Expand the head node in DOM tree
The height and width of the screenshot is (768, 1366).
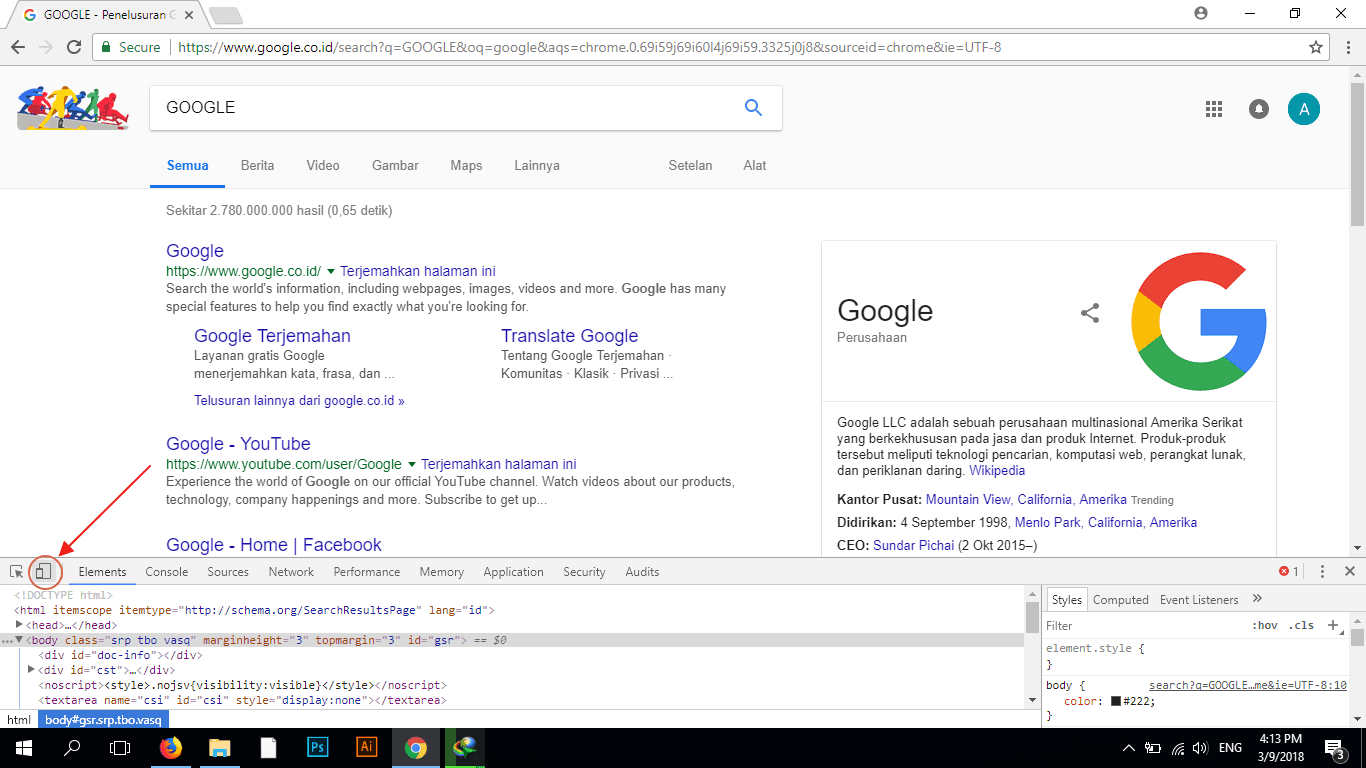[19, 624]
